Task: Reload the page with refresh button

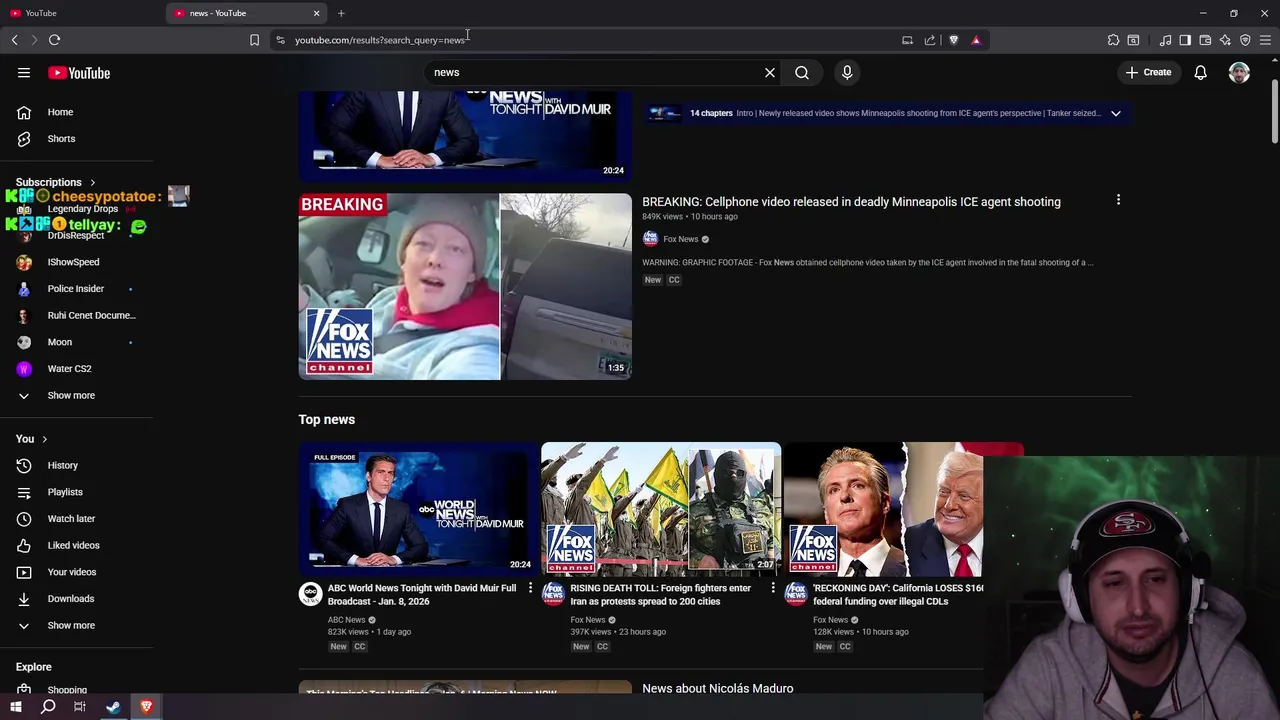Action: click(54, 40)
